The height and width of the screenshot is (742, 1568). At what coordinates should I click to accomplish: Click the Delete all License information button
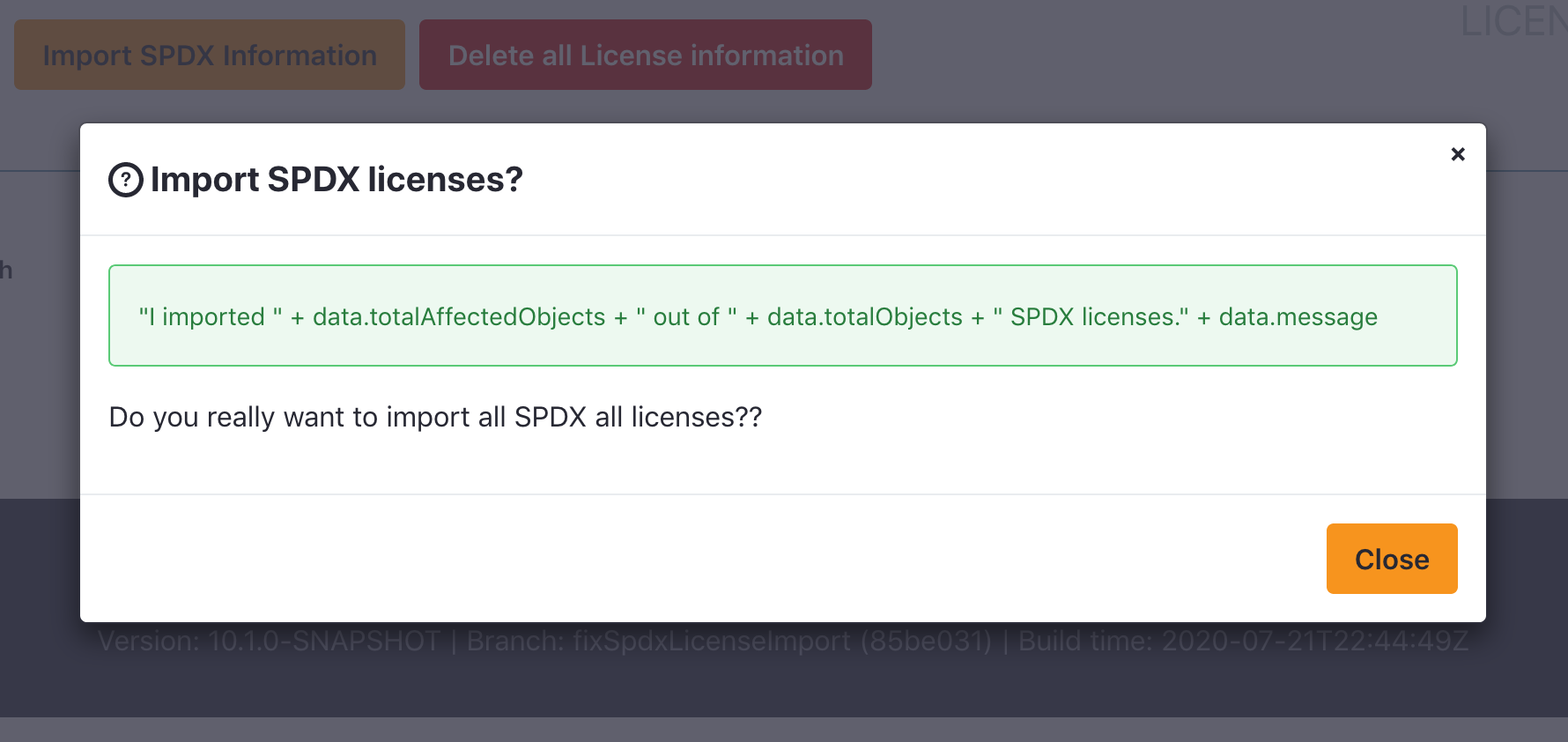pyautogui.click(x=645, y=55)
